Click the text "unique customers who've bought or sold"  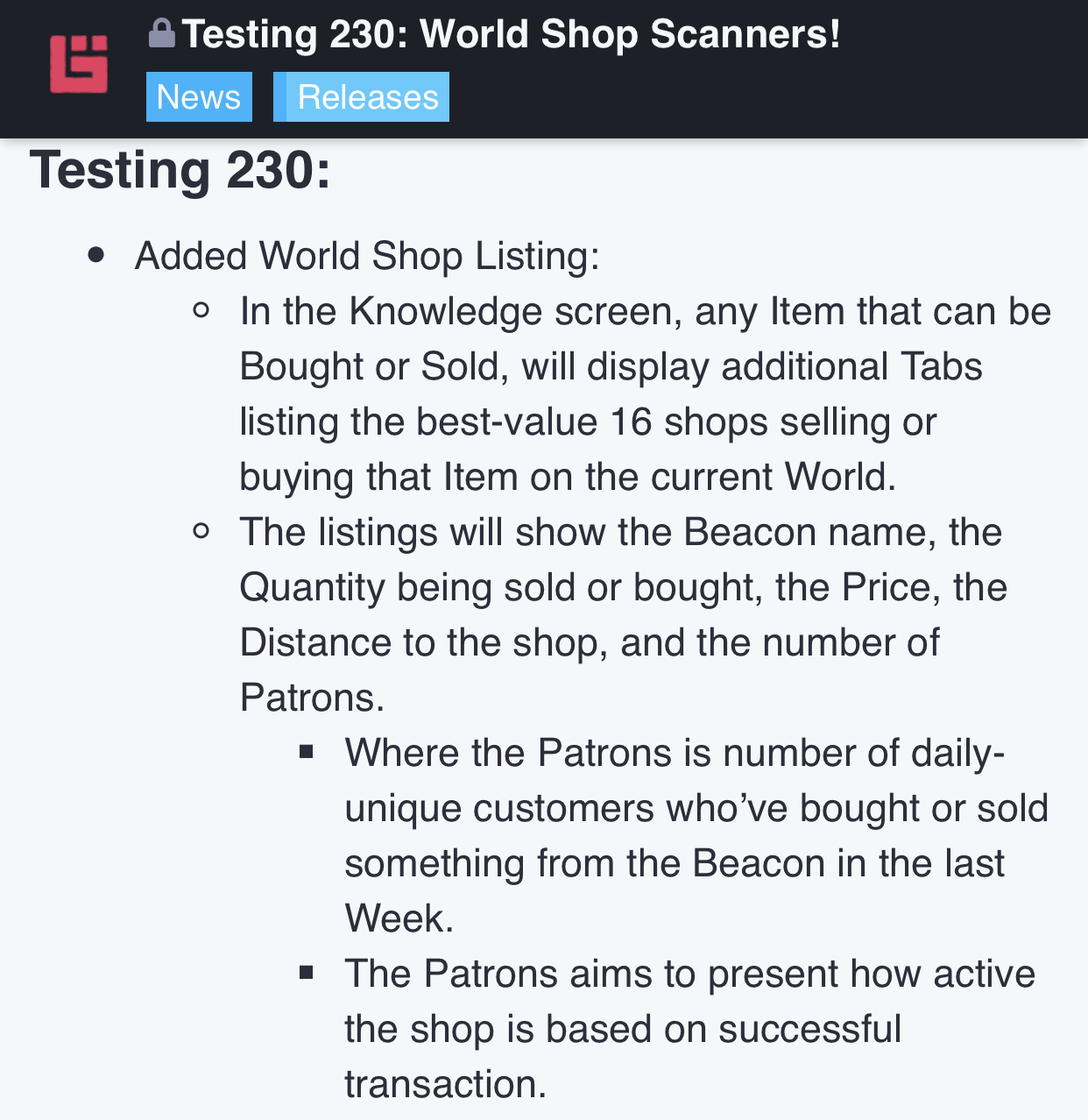point(696,808)
